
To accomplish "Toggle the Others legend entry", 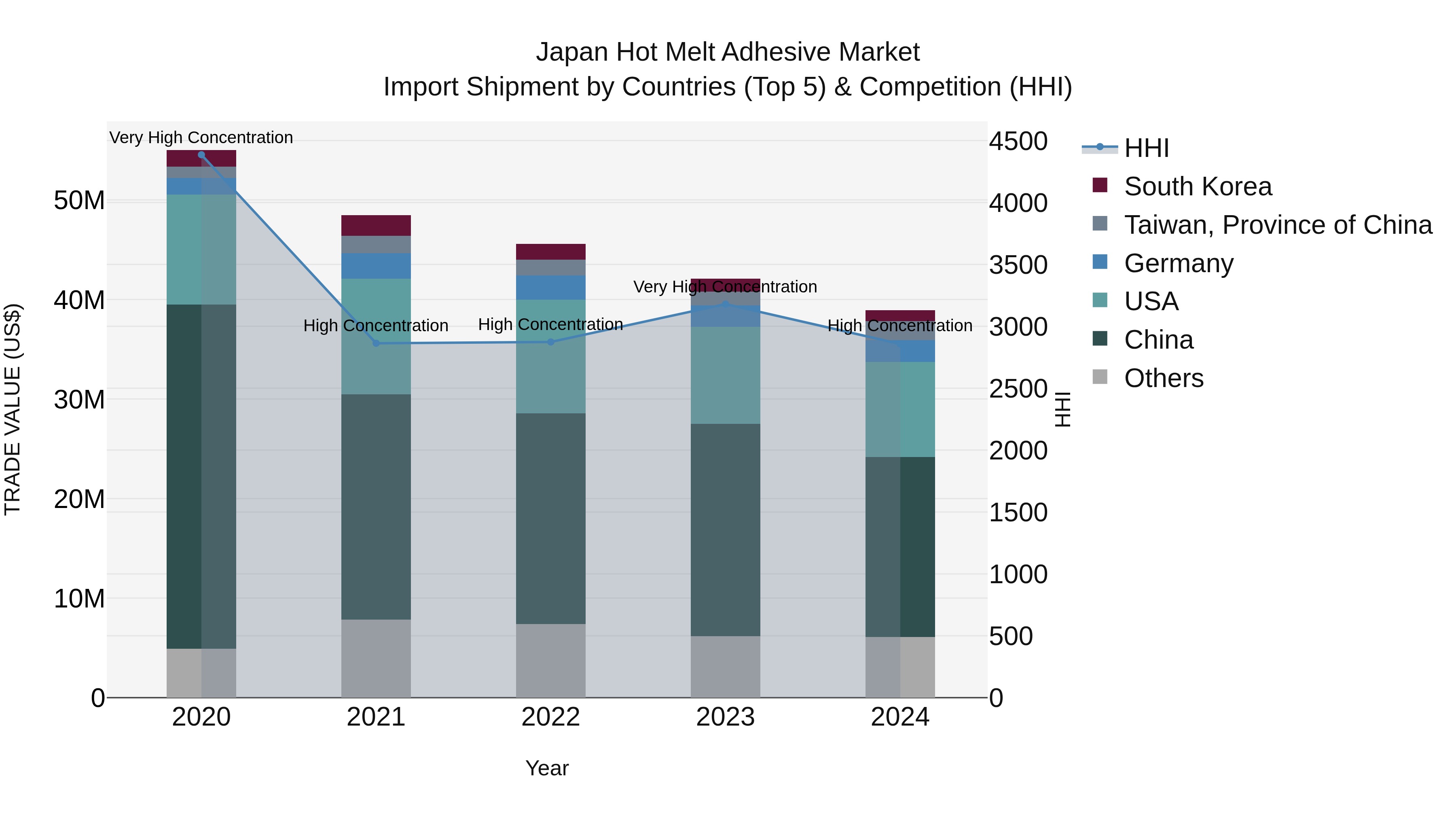I will [1164, 378].
